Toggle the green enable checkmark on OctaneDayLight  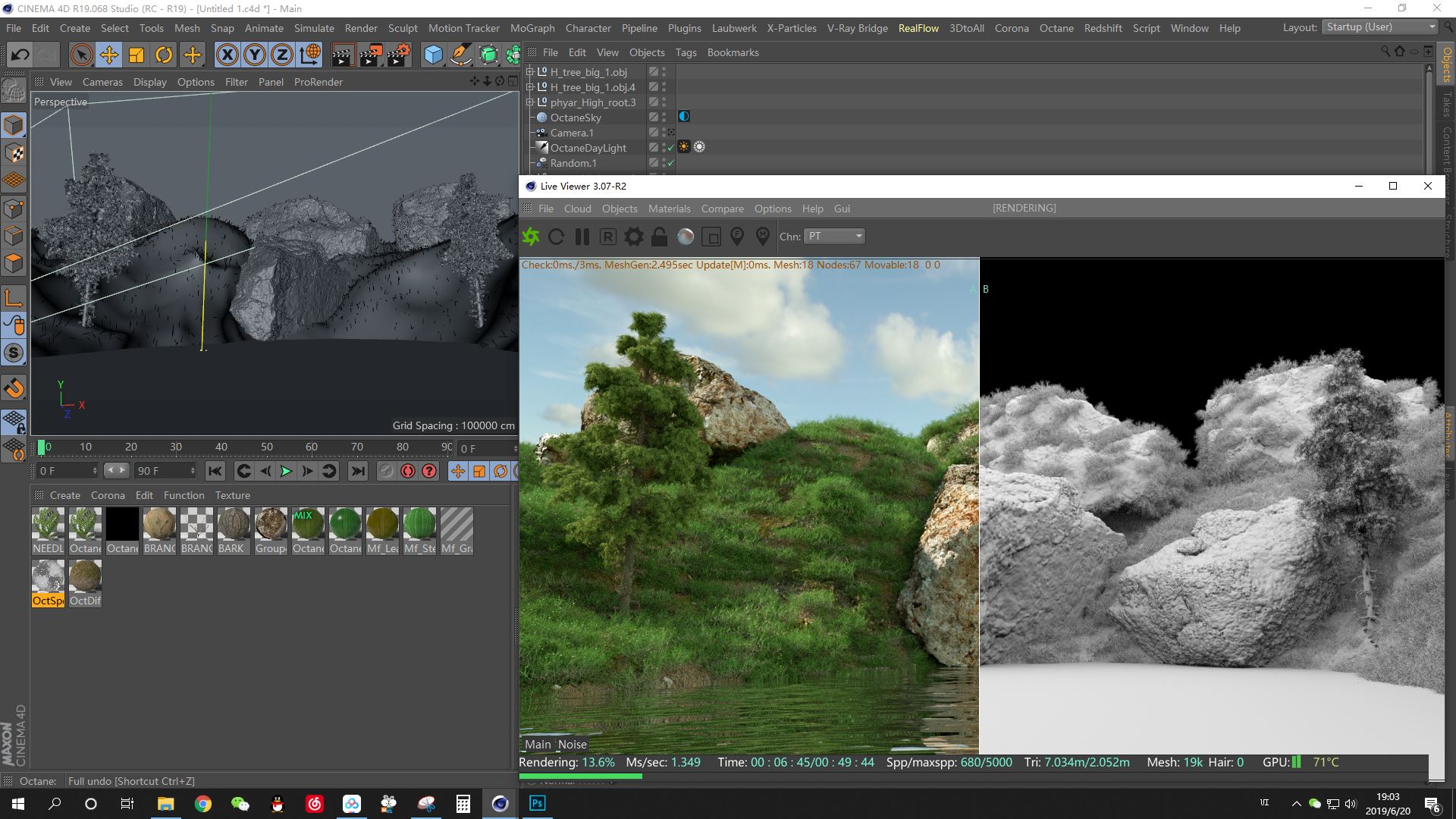[x=670, y=148]
